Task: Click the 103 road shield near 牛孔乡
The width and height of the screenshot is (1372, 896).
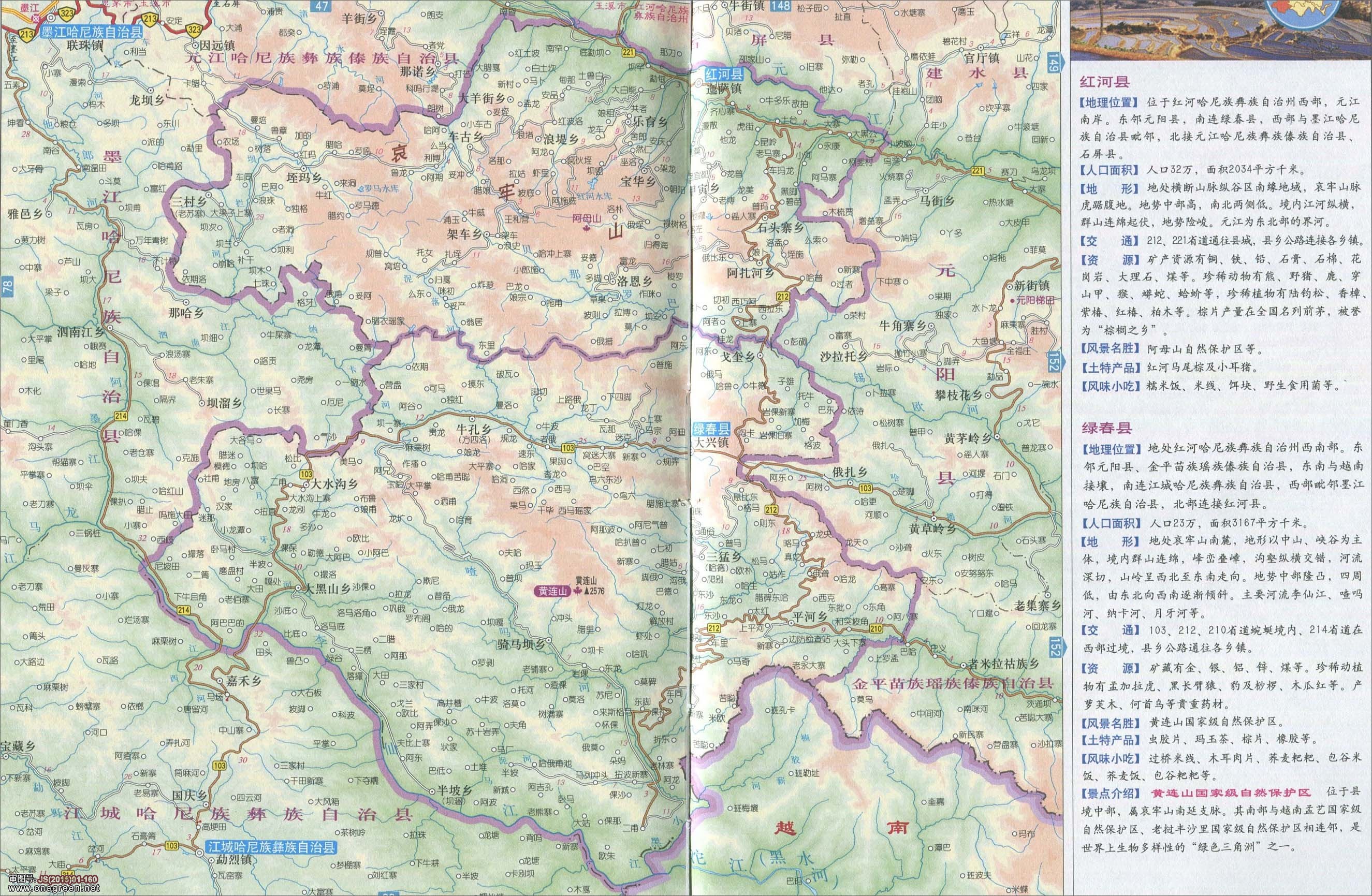Action: pyautogui.click(x=568, y=447)
